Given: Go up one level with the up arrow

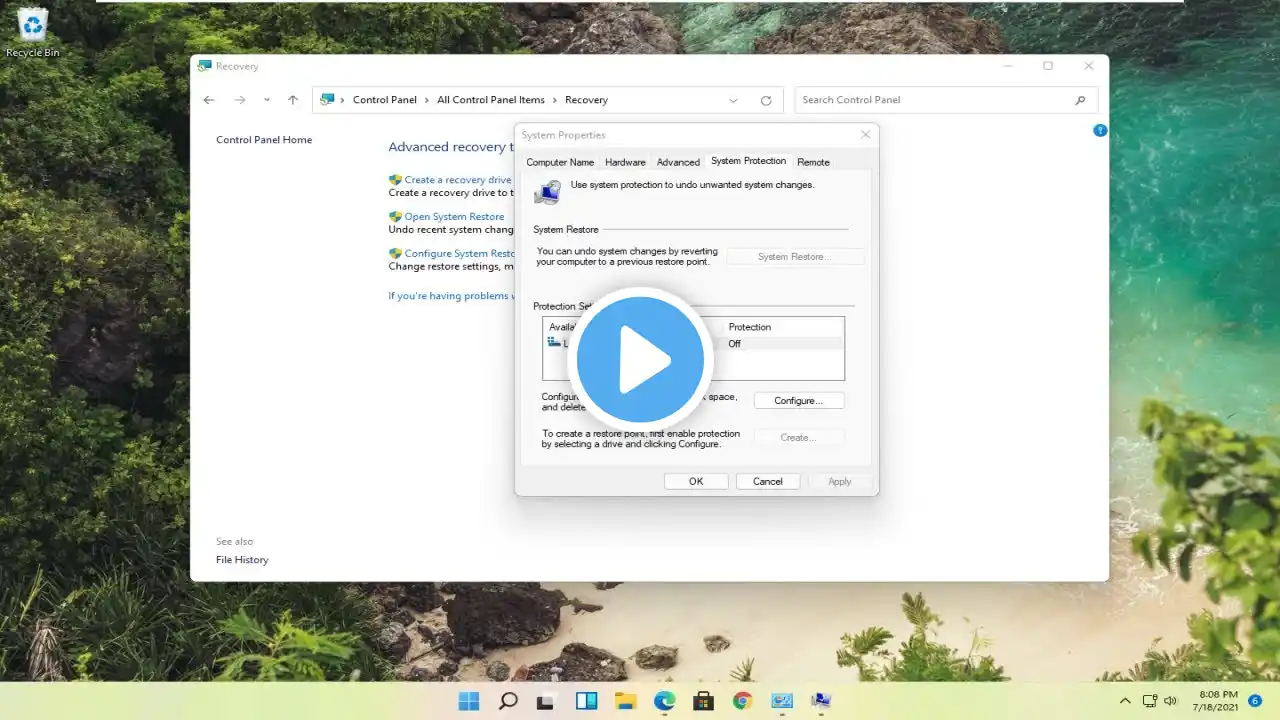Looking at the screenshot, I should coord(293,100).
